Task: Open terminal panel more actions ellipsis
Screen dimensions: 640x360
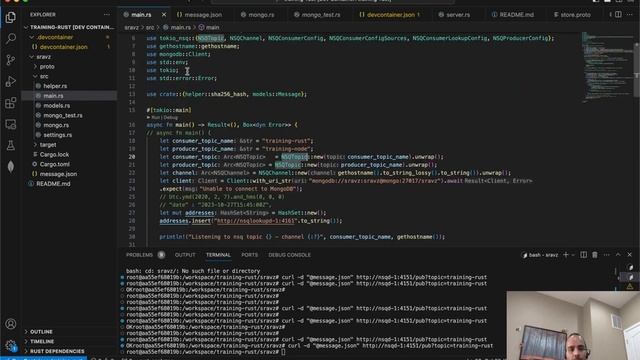Action: pos(607,255)
